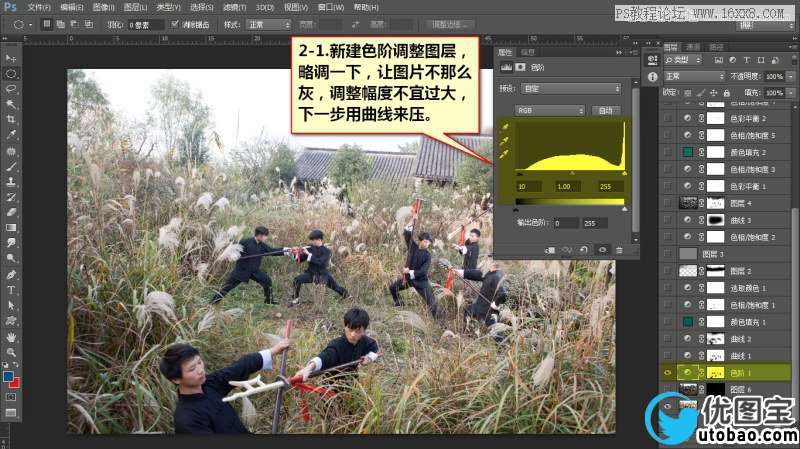This screenshot has height=449, width=800.
Task: Open the 图像 (Image) menu
Action: click(103, 8)
